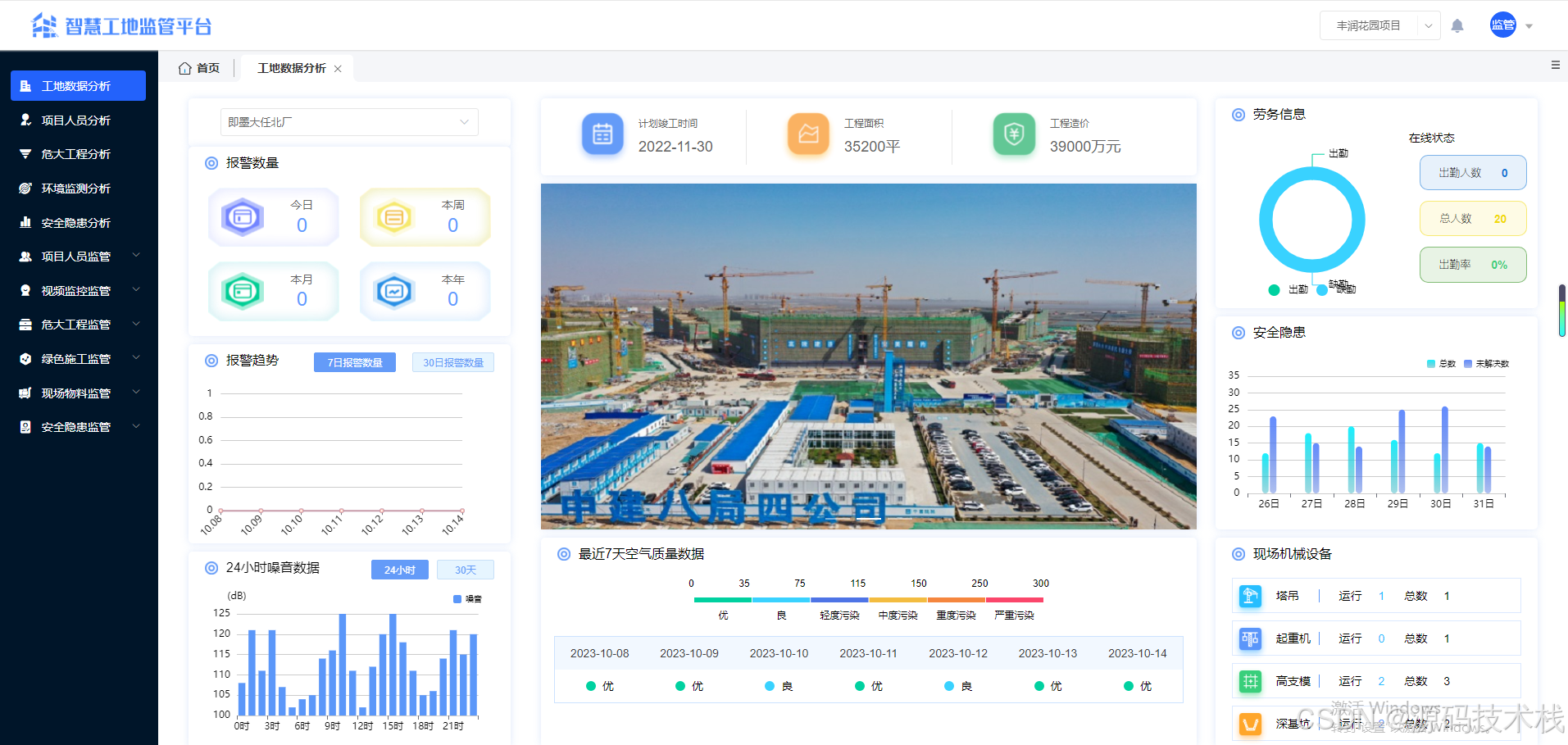Select the 30天 noise button
Image resolution: width=1568 pixels, height=745 pixels.
pos(466,570)
